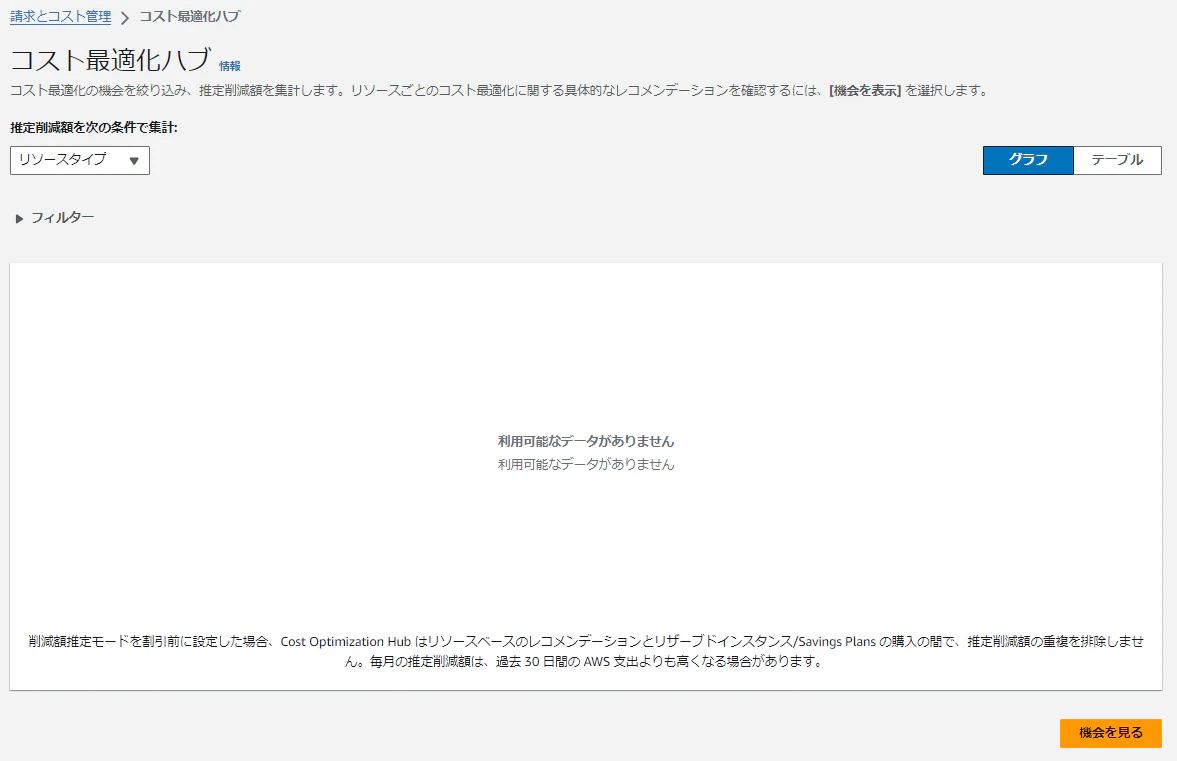The image size is (1177, 761).
Task: Select the 情報 info link beside the page title
Action: 229,66
